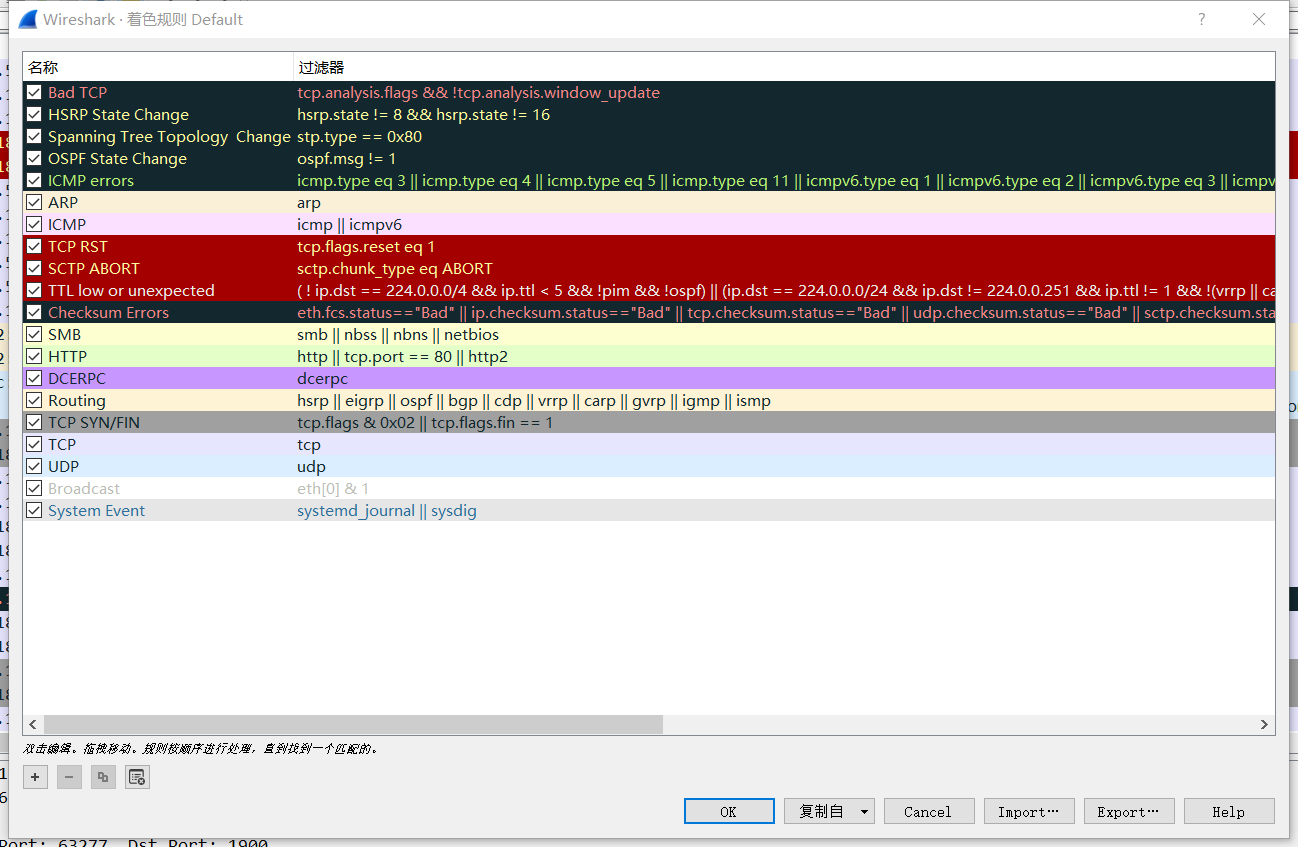Click the horizontal scrollbar left arrow
This screenshot has height=847, width=1298.
[x=33, y=724]
